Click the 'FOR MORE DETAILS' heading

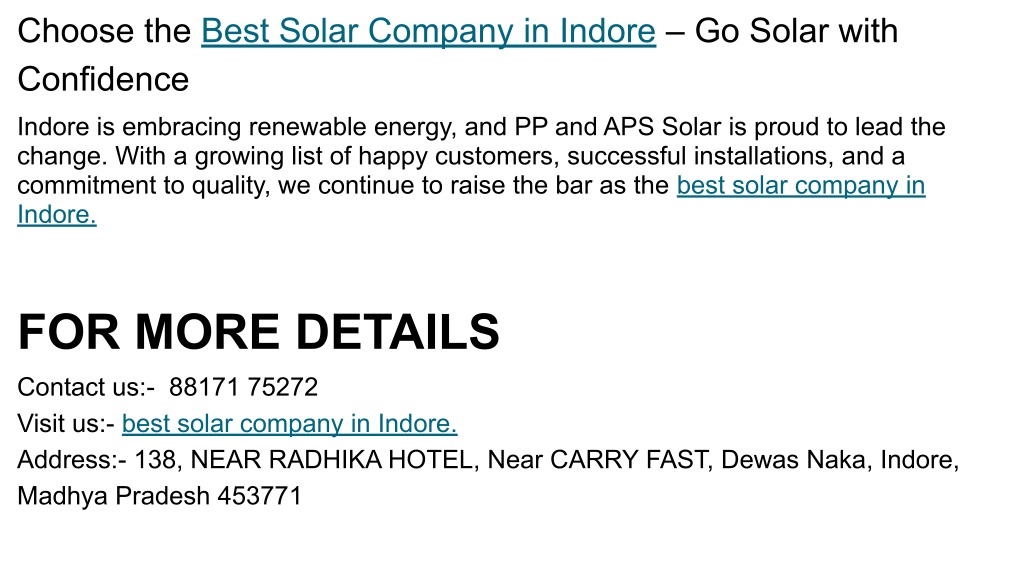259,332
